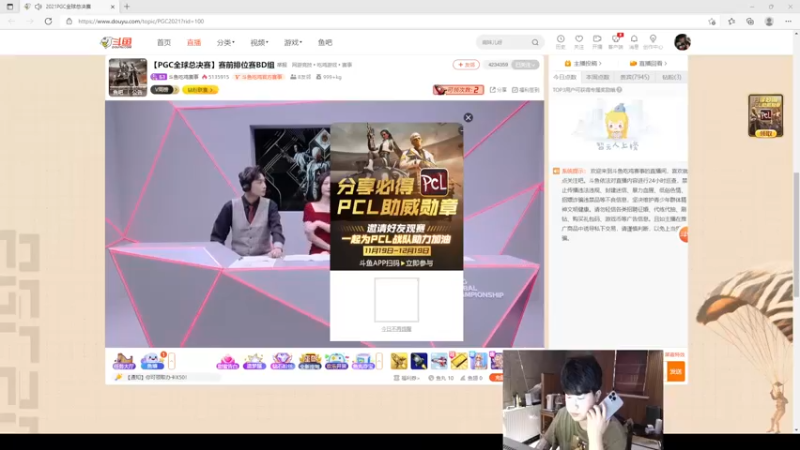The image size is (800, 450).
Task: Click the 鱼塘 icon with badge
Action: click(153, 361)
